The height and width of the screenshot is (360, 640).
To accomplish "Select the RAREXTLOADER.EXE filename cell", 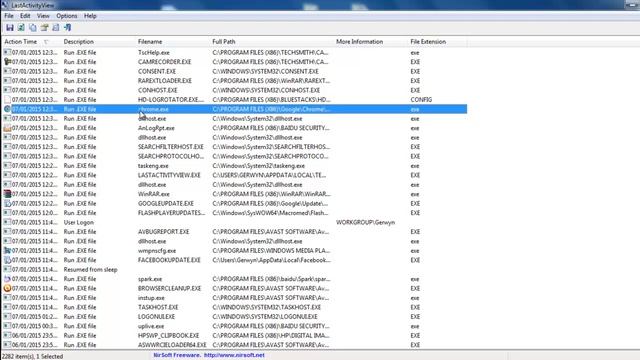I will click(165, 81).
